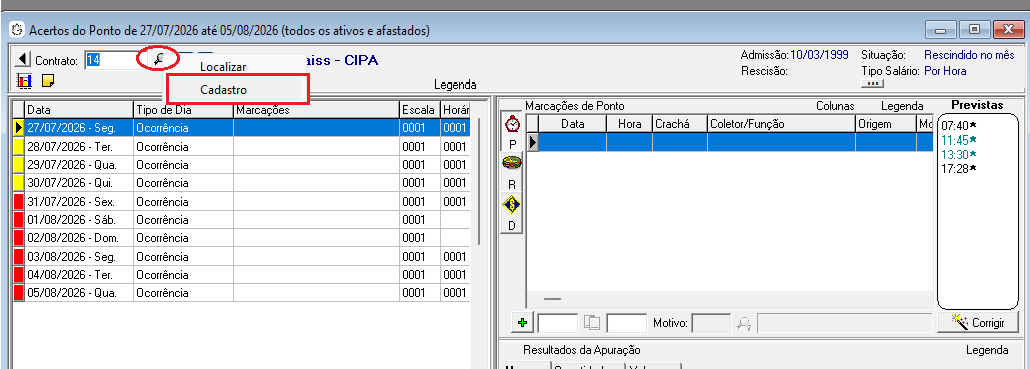Click the marking input before Motivo
Image resolution: width=1030 pixels, height=369 pixels.
[627, 322]
